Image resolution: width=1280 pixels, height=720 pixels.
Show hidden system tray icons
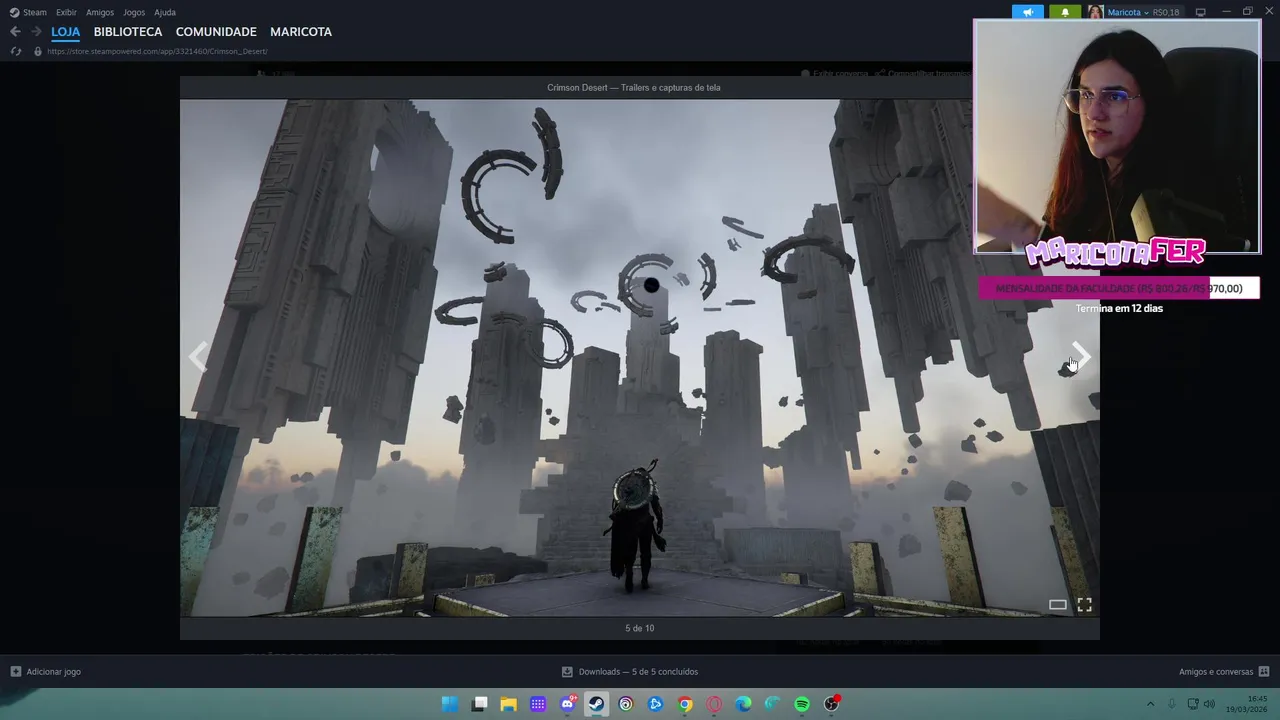(1150, 704)
